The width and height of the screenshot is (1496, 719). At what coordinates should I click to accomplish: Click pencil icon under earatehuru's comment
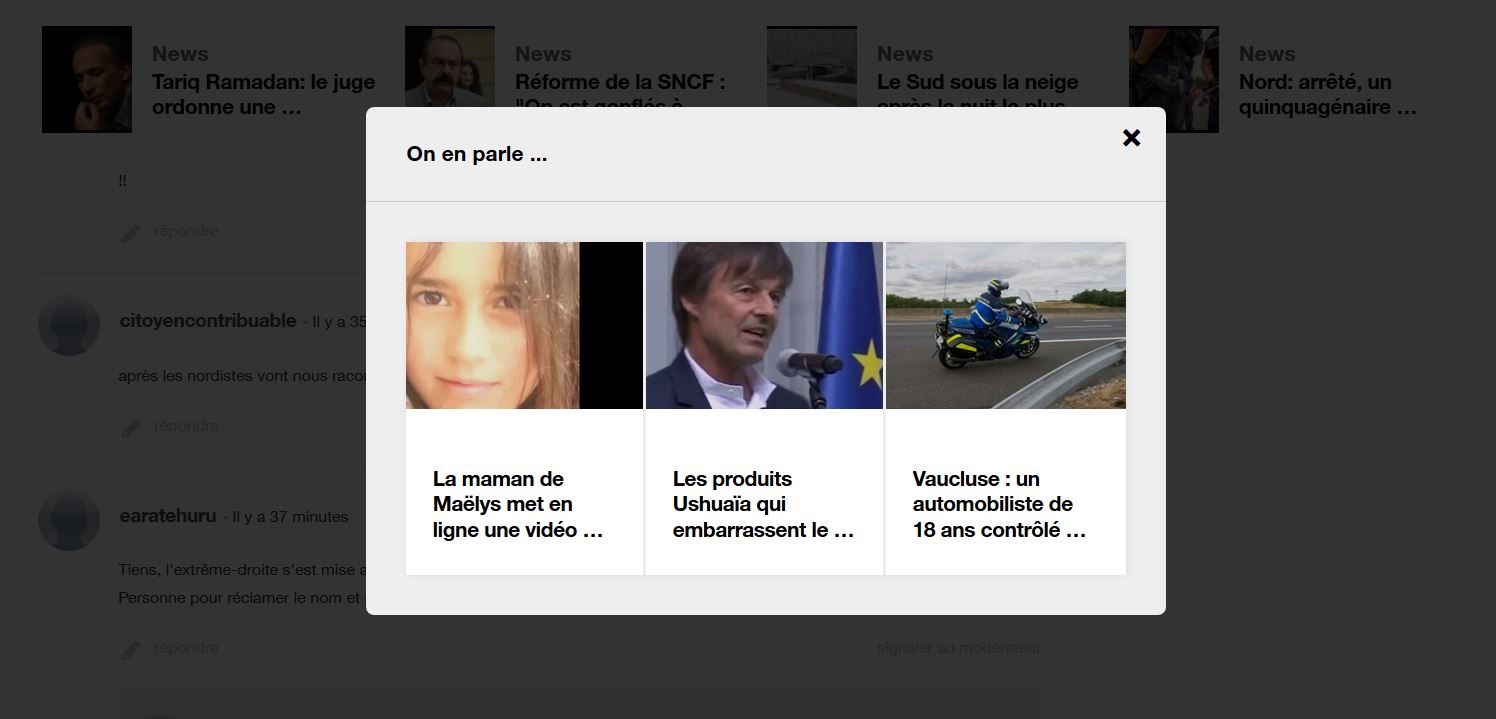(131, 650)
